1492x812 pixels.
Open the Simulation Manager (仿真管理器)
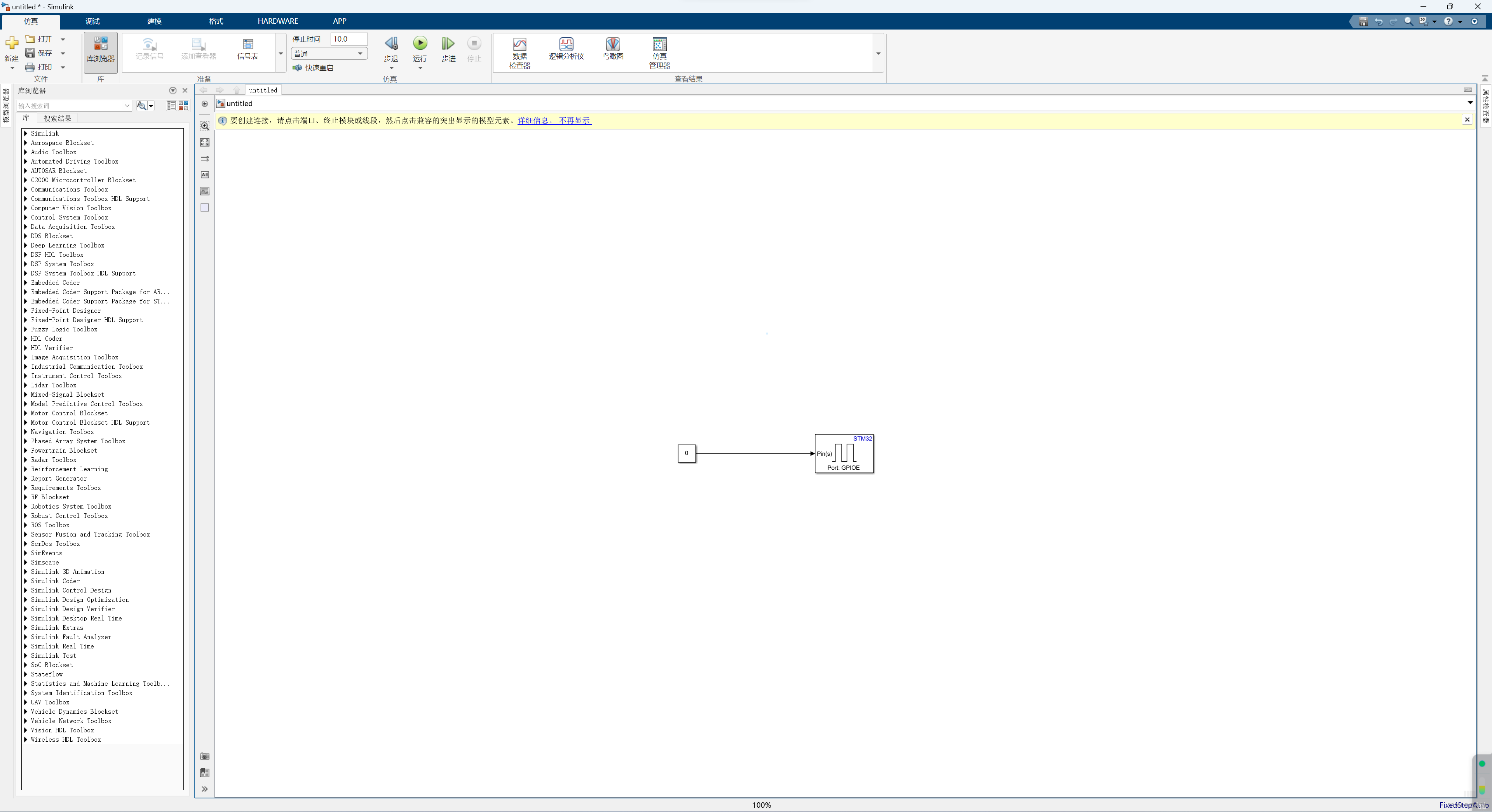(x=659, y=52)
